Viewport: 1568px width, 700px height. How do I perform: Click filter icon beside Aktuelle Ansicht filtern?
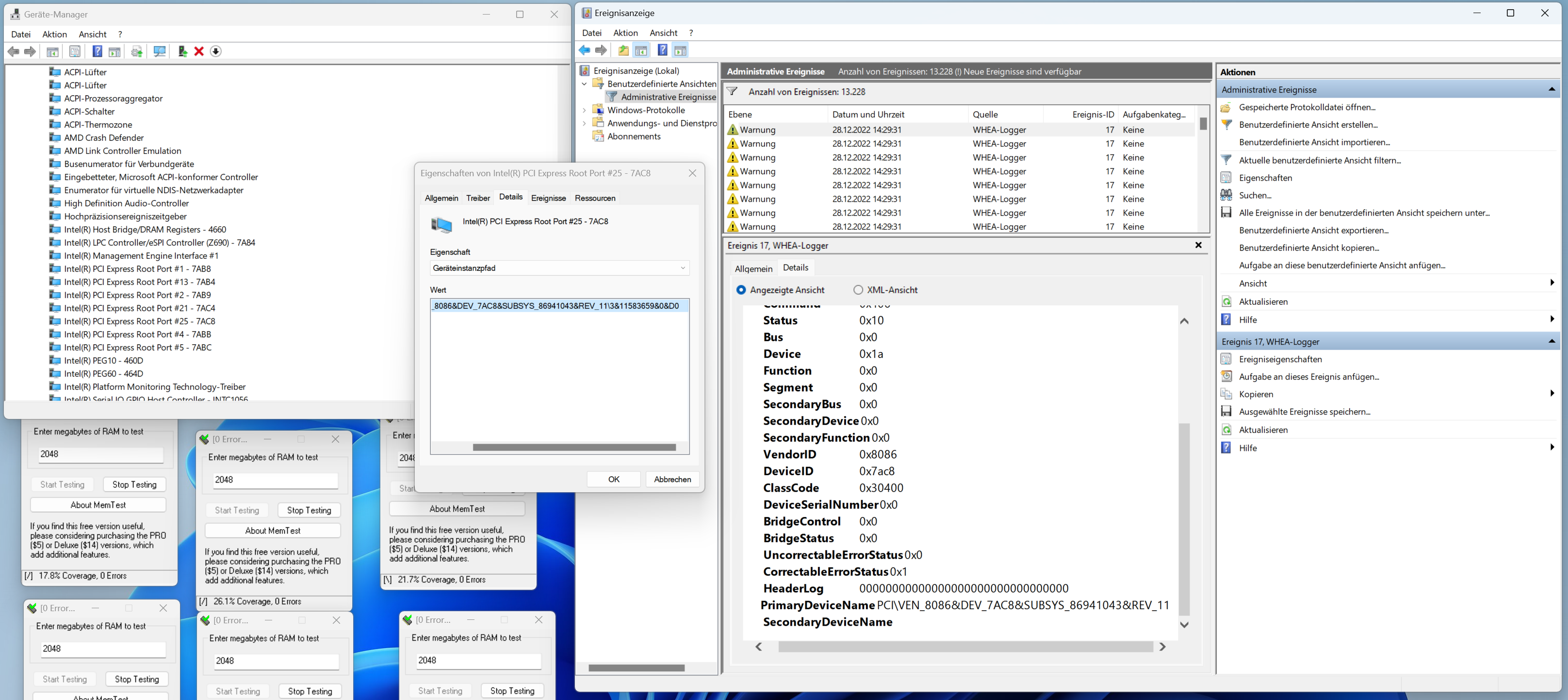[x=1226, y=160]
